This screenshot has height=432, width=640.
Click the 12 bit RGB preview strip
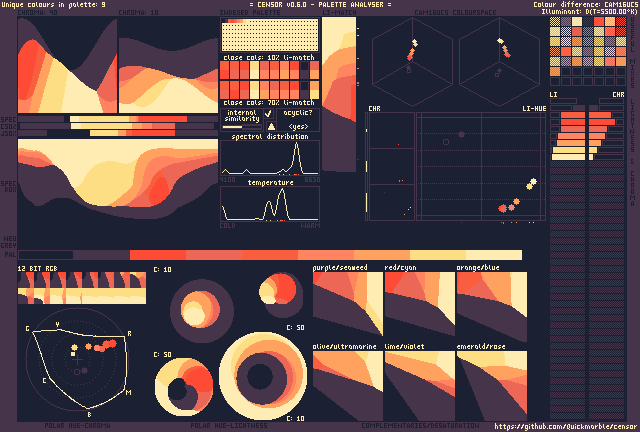click(x=82, y=288)
